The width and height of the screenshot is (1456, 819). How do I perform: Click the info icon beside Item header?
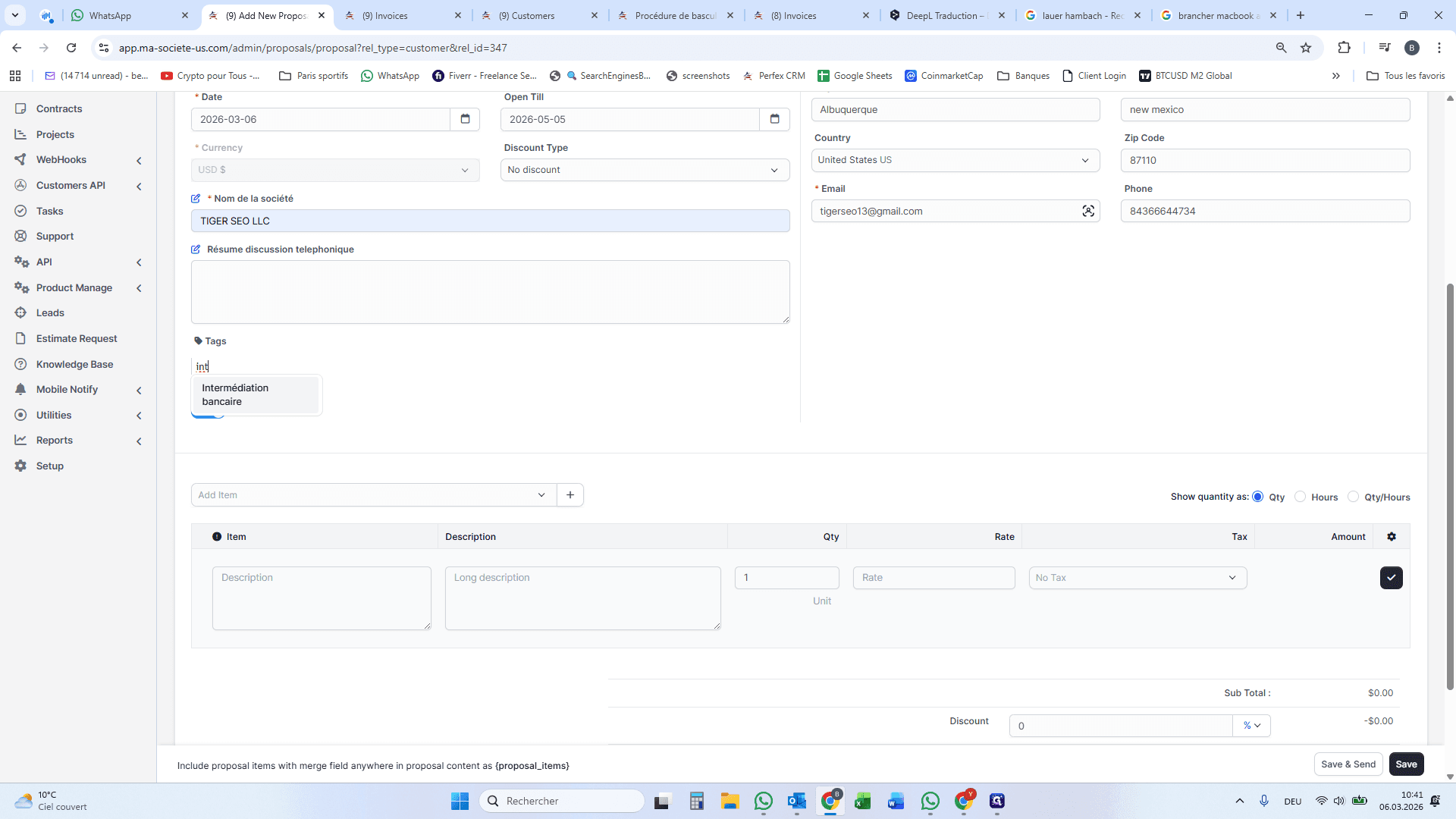(x=217, y=537)
